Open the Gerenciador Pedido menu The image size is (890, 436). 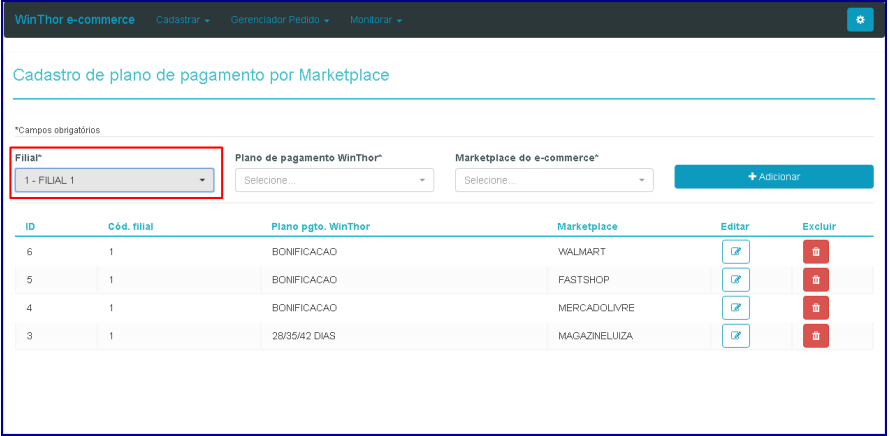pyautogui.click(x=280, y=20)
